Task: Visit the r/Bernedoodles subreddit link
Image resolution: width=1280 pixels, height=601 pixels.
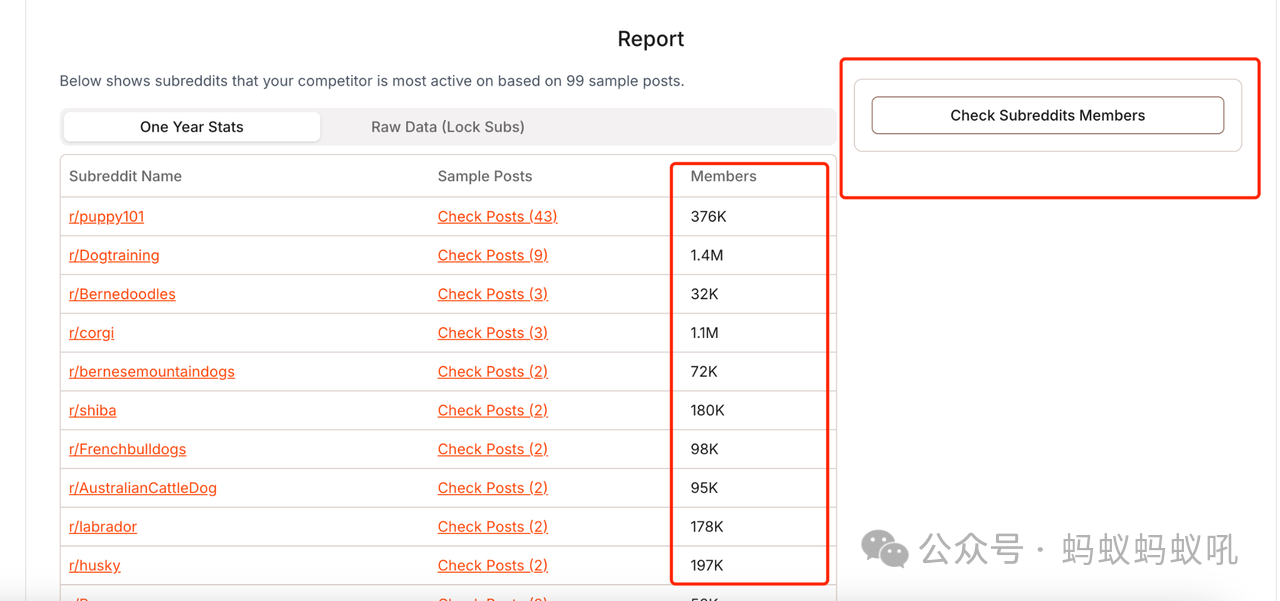Action: pos(122,295)
